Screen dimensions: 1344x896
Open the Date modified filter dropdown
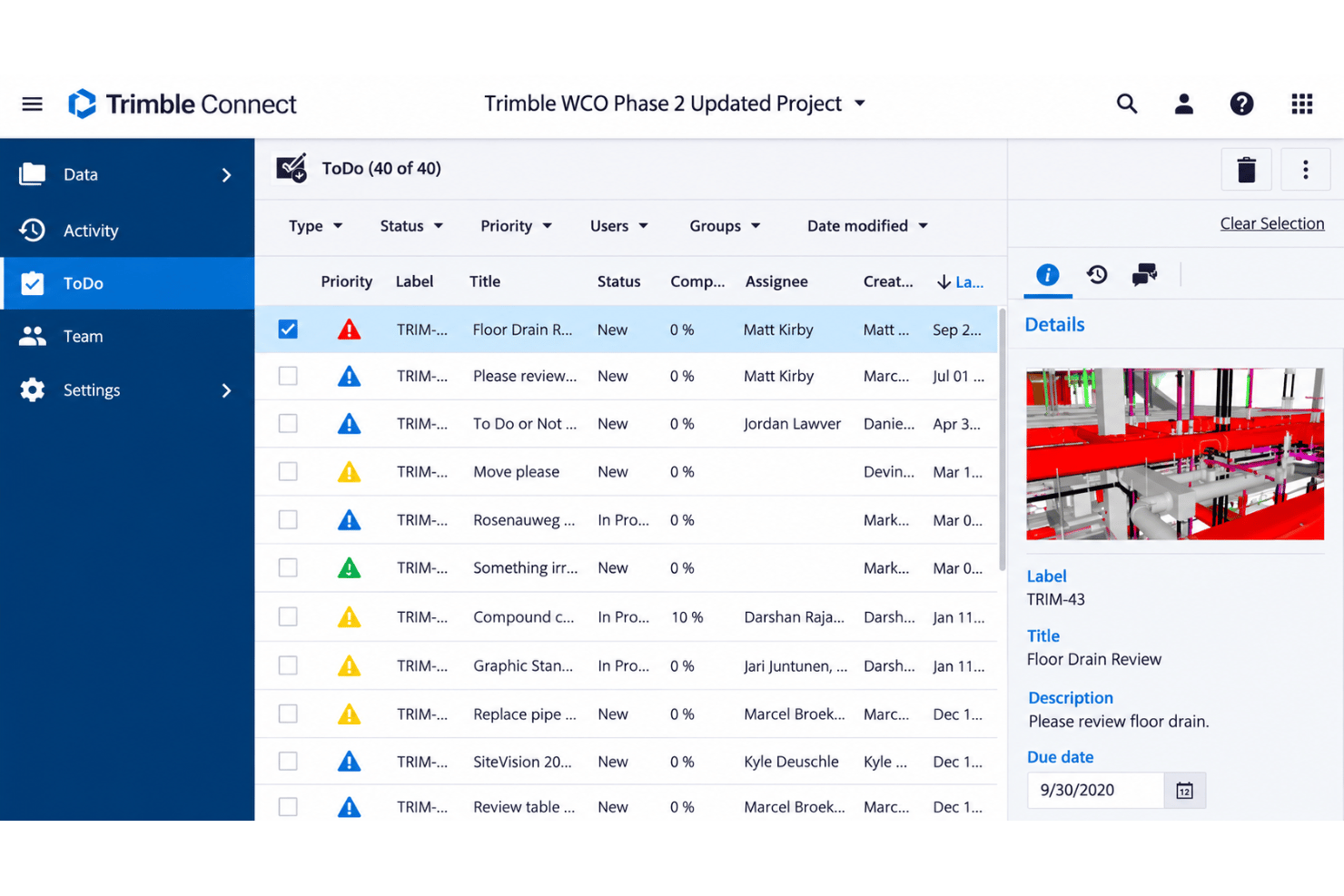(867, 226)
